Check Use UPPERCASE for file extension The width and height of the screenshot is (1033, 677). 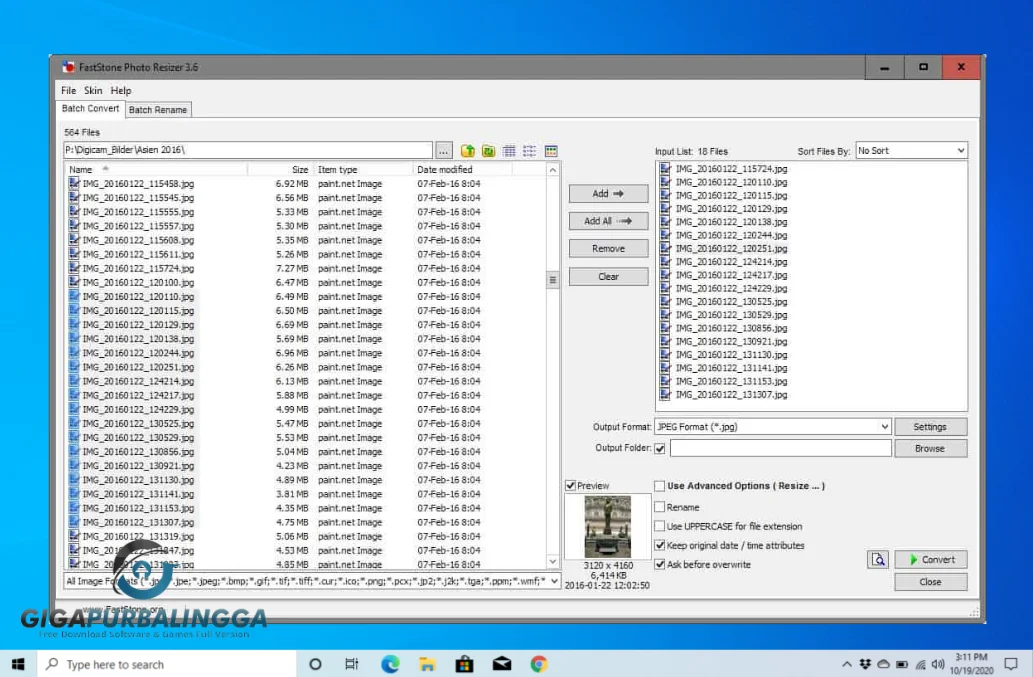click(x=658, y=527)
